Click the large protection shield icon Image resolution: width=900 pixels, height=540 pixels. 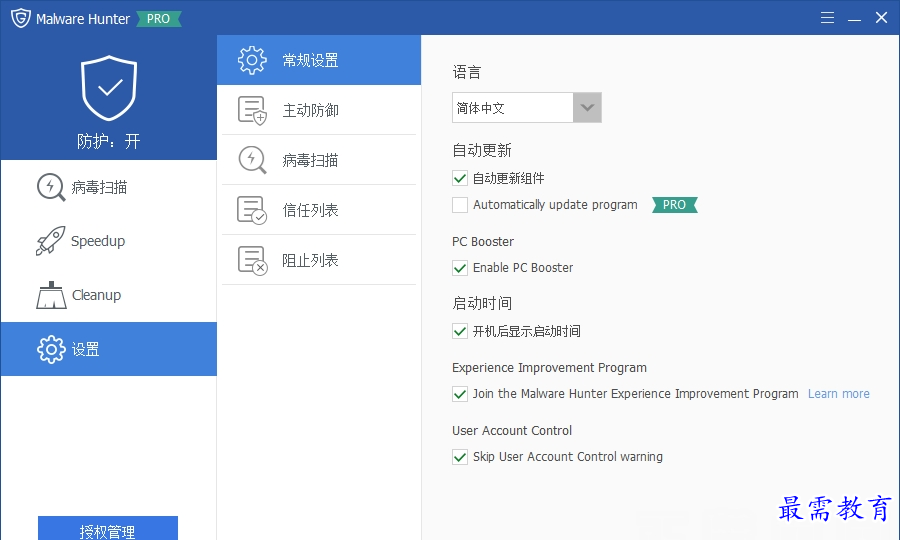click(x=109, y=88)
